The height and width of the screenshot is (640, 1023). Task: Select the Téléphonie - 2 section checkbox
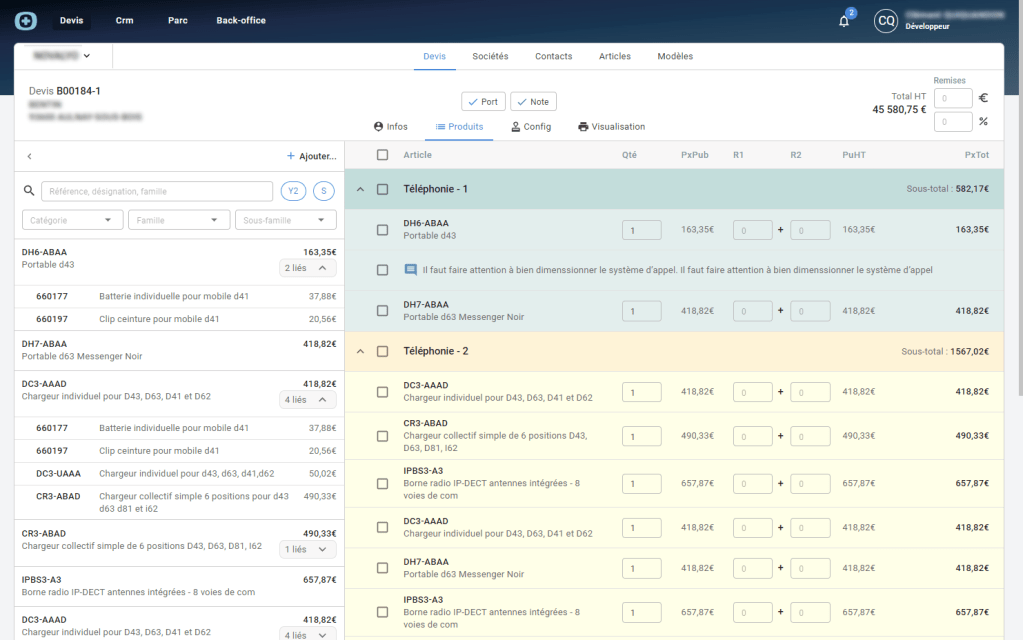[x=382, y=351]
